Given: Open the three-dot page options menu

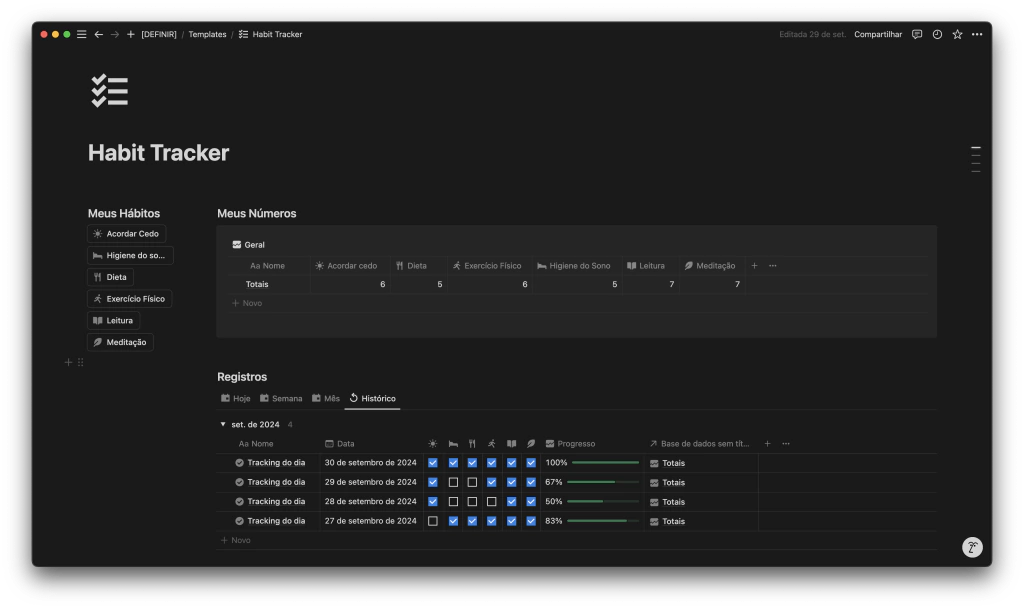Looking at the screenshot, I should point(977,34).
